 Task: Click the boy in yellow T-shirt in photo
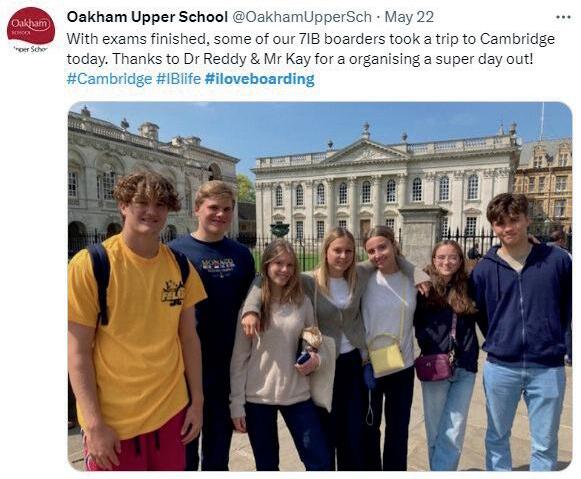pos(137,322)
